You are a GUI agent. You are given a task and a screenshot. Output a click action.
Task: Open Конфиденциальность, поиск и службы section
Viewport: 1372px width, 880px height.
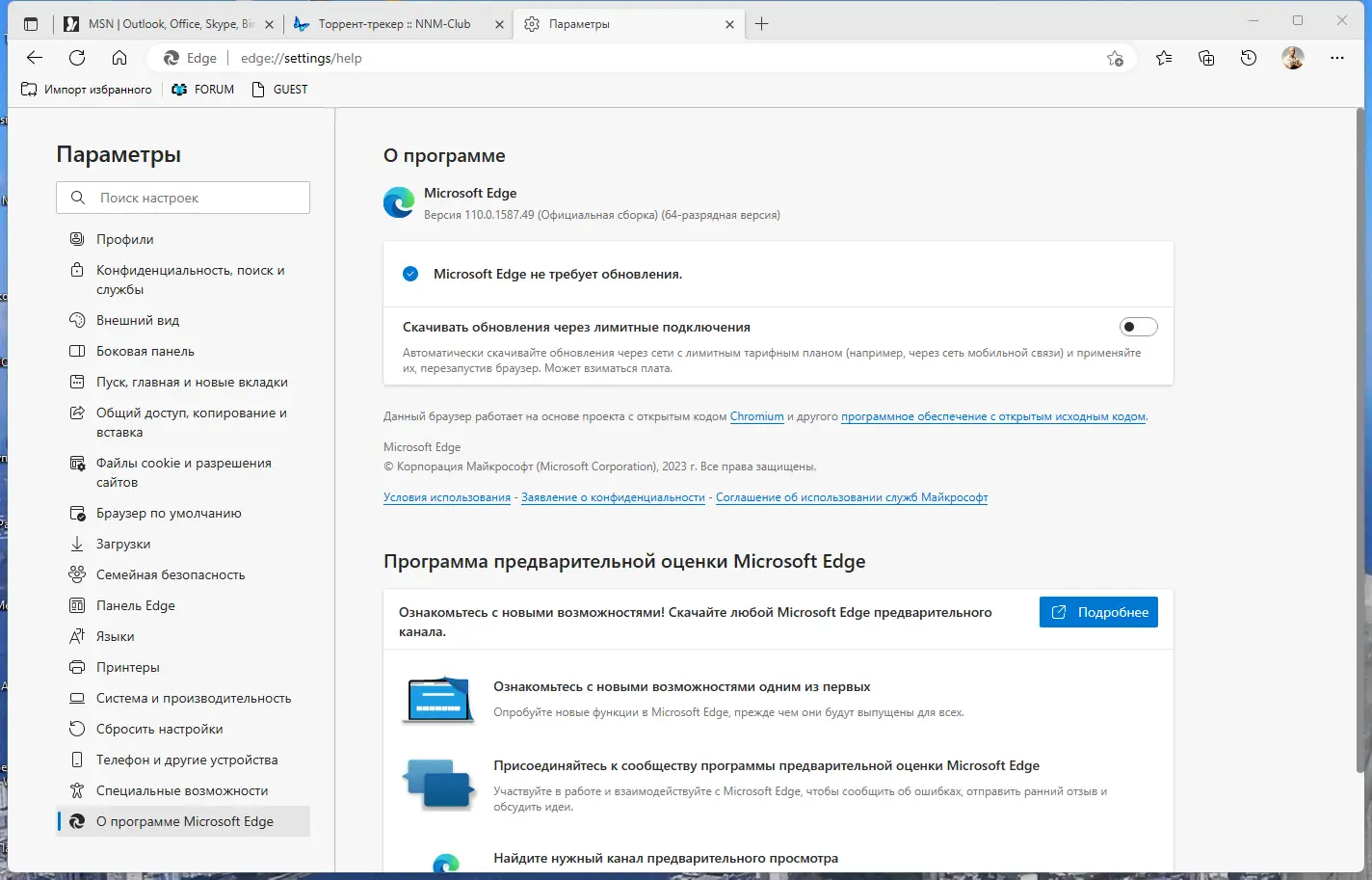click(x=183, y=280)
